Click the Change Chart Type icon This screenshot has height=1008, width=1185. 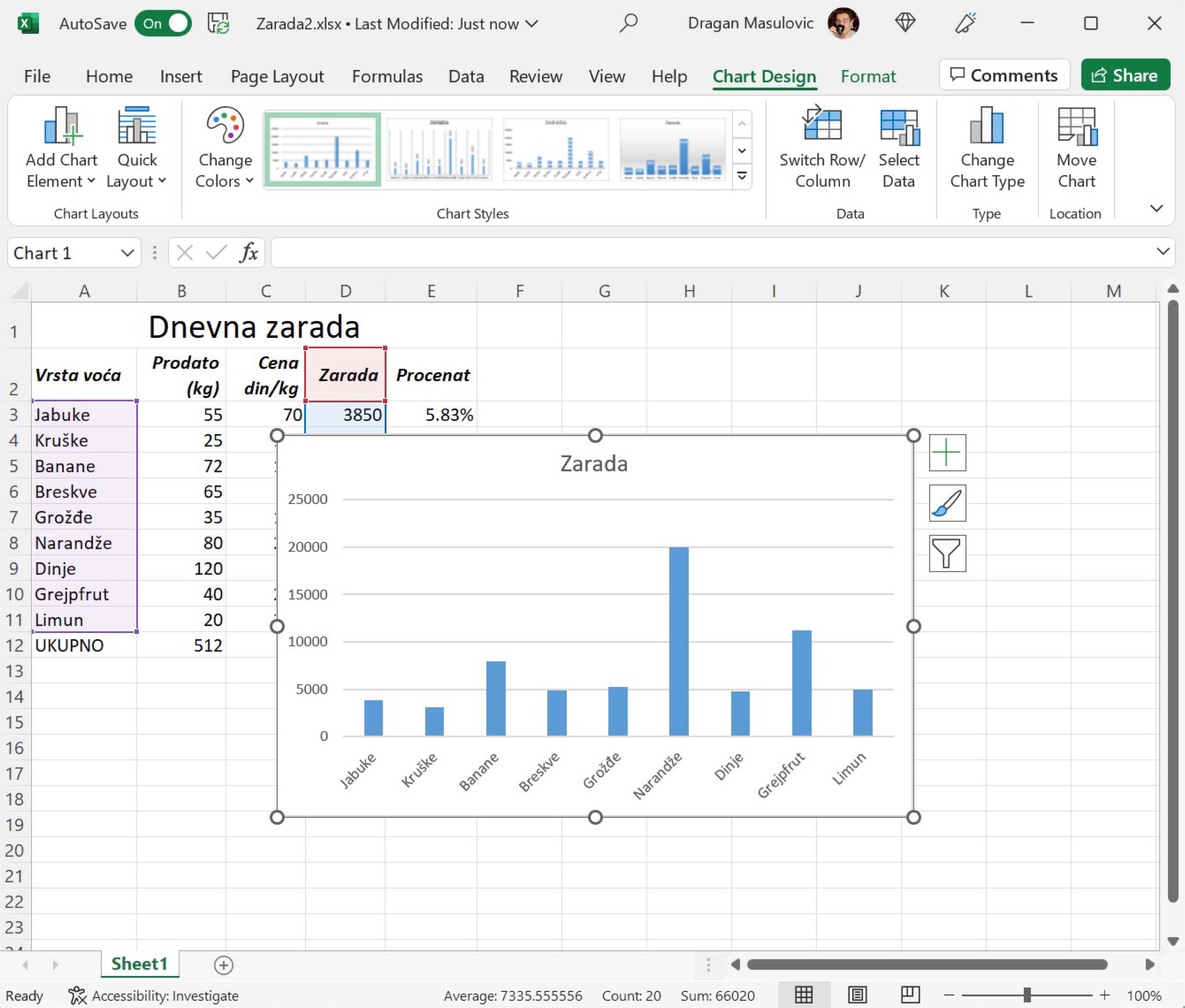(987, 125)
